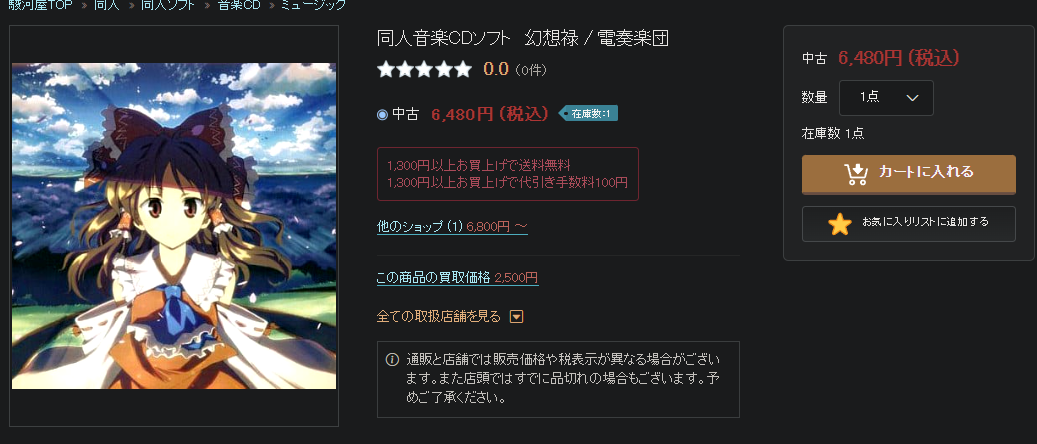Click the fifth rating star
The height and width of the screenshot is (444, 1037).
(463, 69)
